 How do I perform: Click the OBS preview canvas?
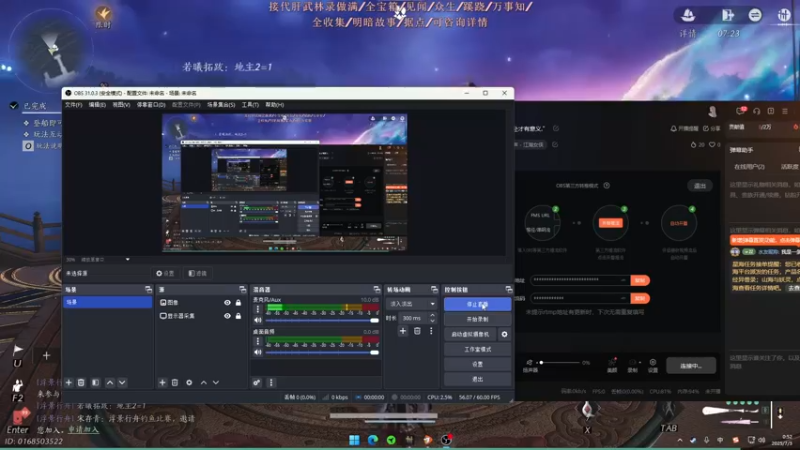pos(284,182)
